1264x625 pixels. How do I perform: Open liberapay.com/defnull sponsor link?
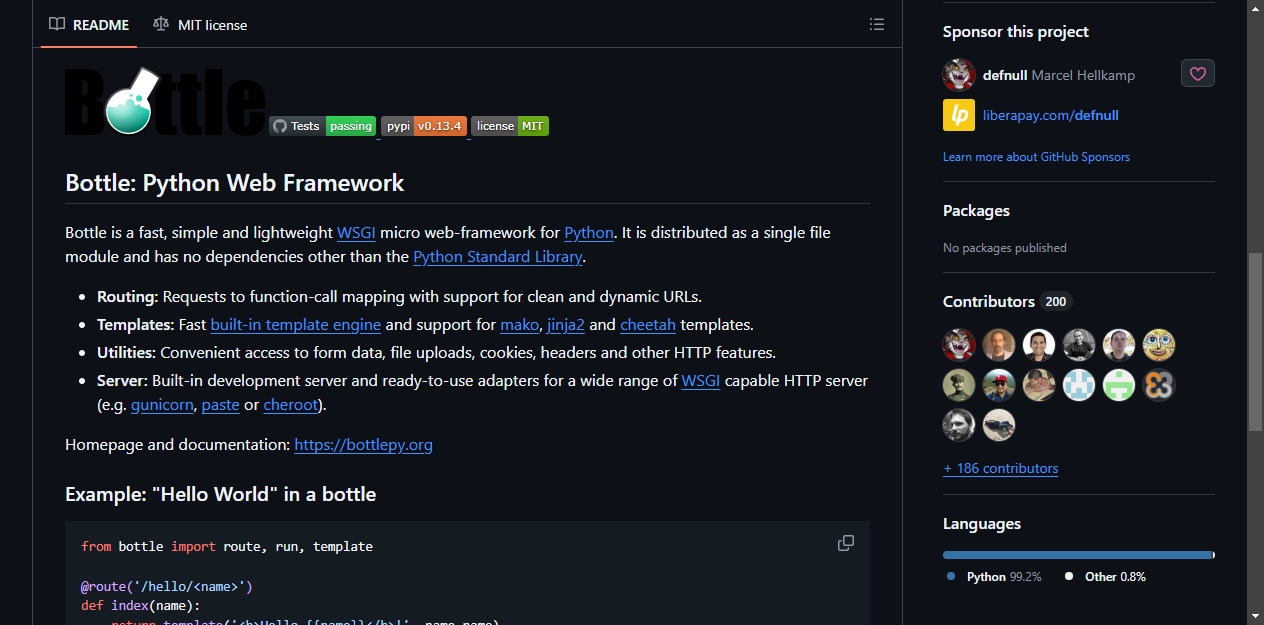click(1051, 115)
